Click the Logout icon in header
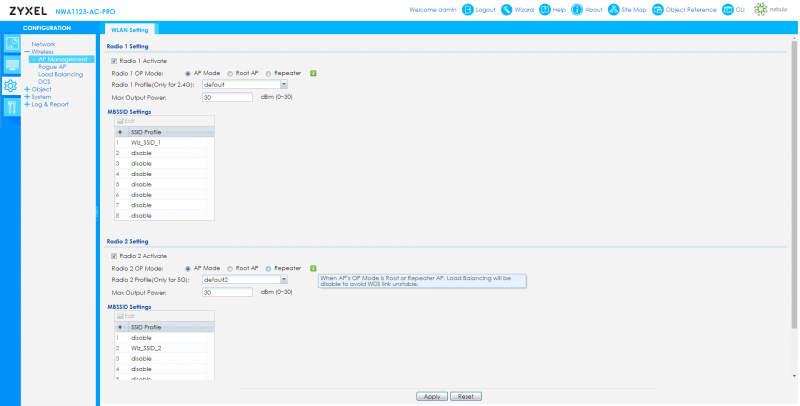This screenshot has height=406, width=800. 468,10
